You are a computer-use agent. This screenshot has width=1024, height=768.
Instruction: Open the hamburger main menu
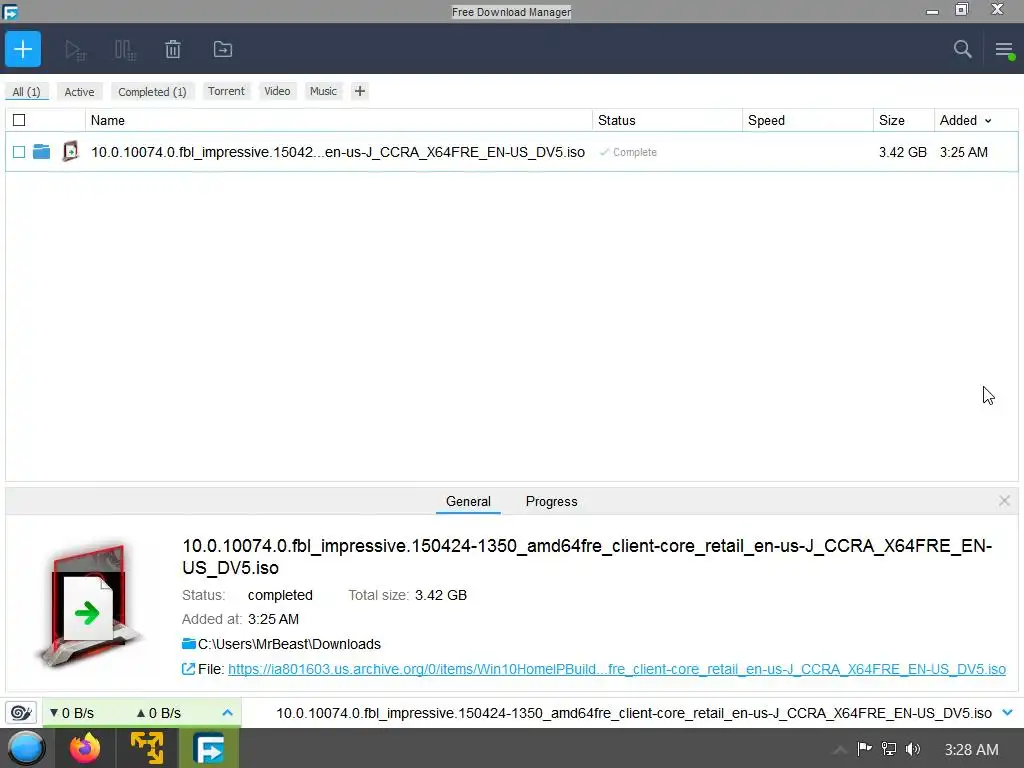pyautogui.click(x=1004, y=50)
